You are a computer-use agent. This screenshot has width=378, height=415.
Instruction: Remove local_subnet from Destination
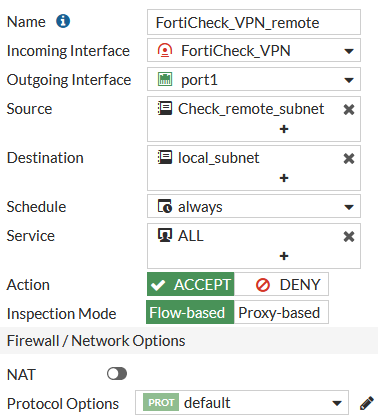tap(349, 158)
